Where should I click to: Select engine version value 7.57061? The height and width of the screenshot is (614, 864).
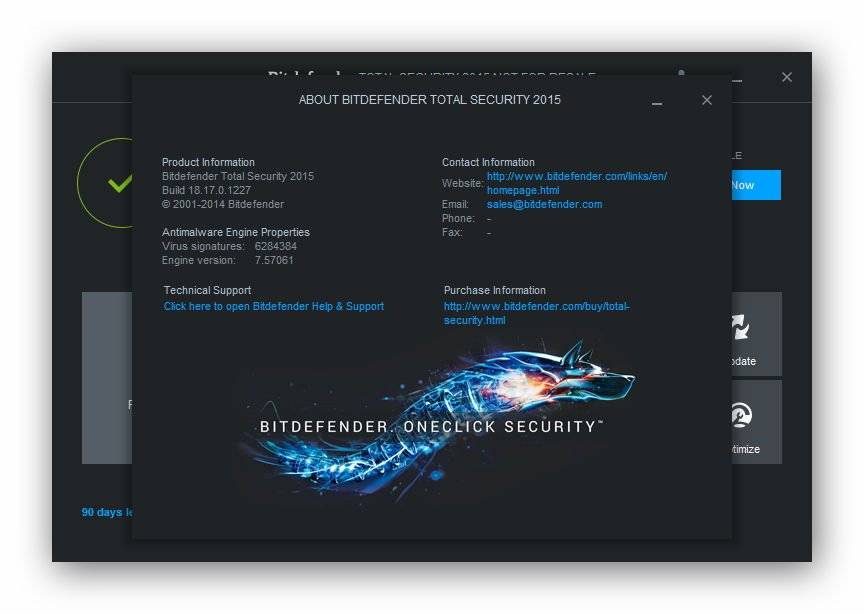pos(274,260)
